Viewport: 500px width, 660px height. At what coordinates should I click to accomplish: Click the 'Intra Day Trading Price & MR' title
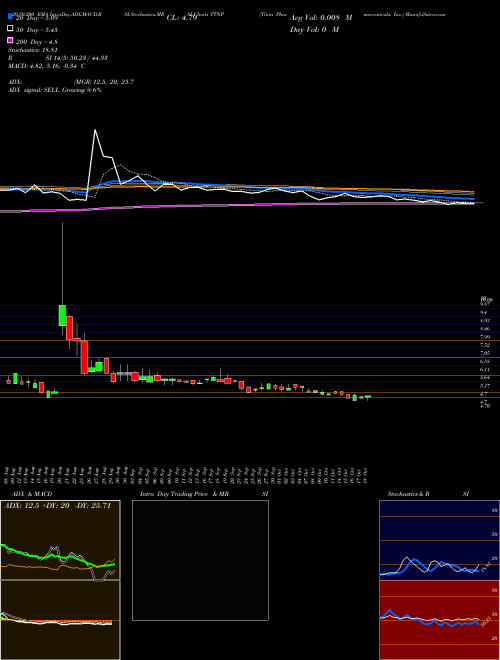click(184, 494)
